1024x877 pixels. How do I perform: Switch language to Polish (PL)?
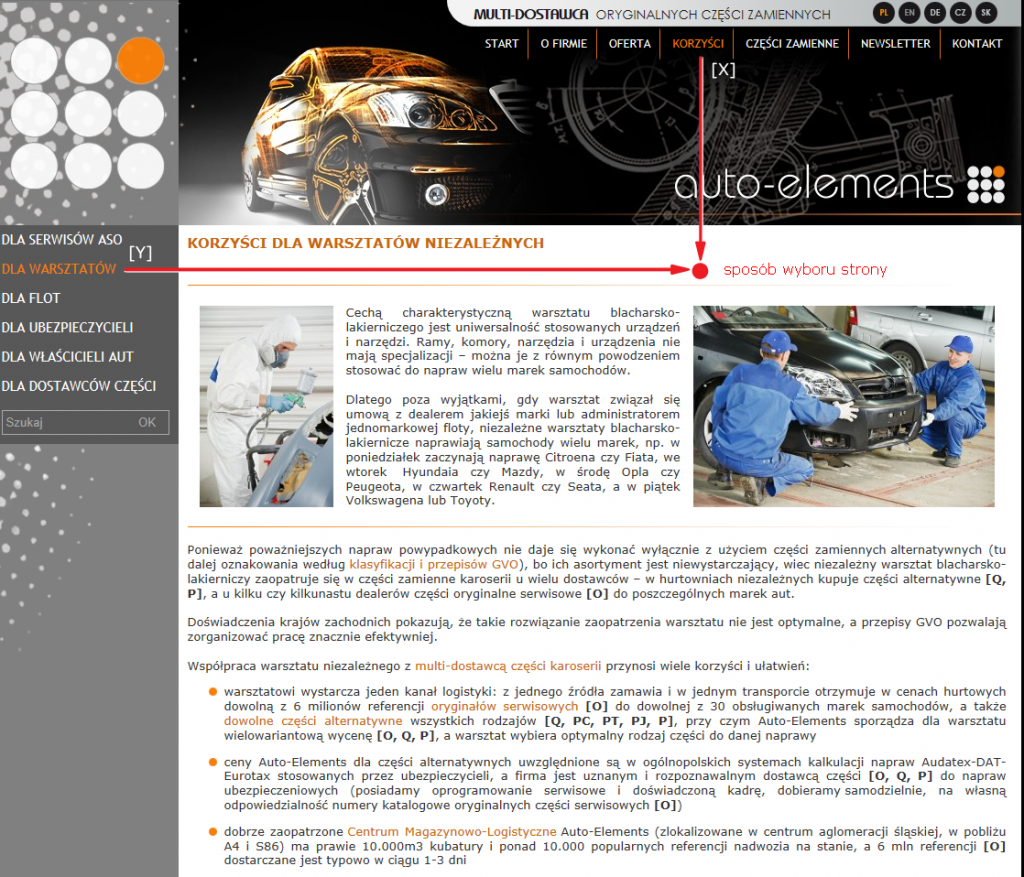(x=883, y=12)
